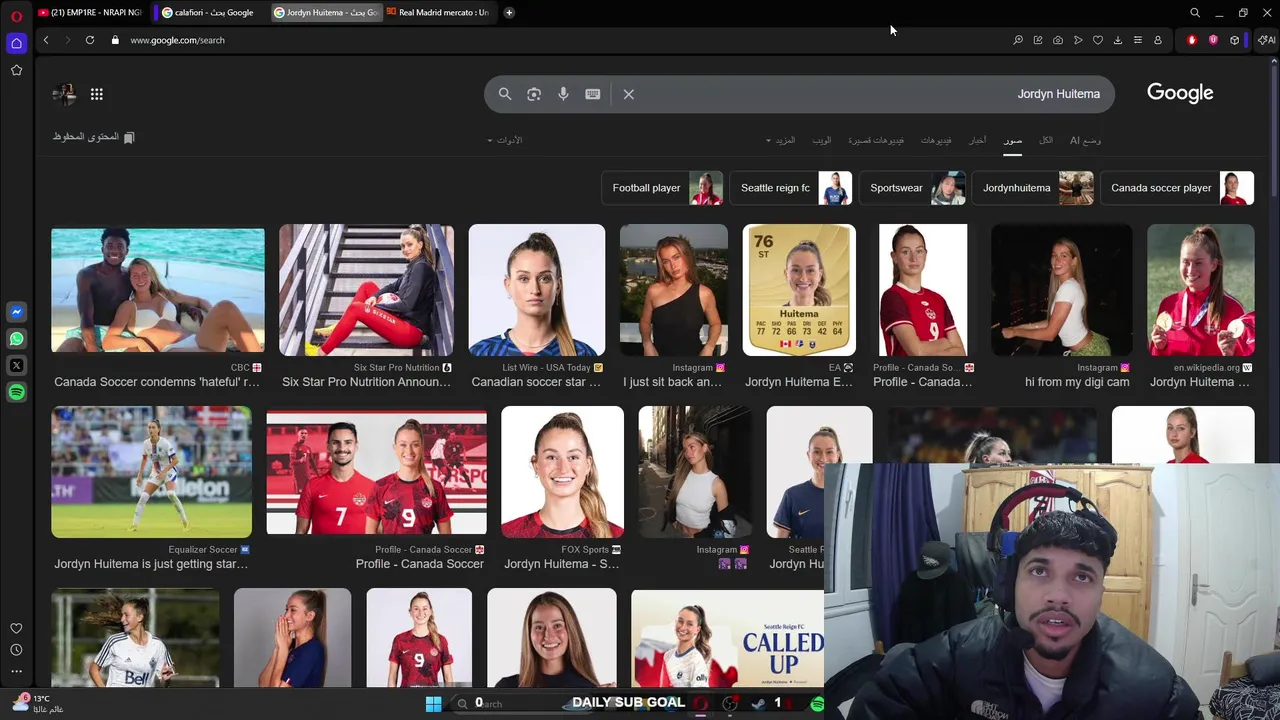Open the en.wikipedia.org Jordyn Huitema image
Image resolution: width=1280 pixels, height=720 pixels.
1200,290
